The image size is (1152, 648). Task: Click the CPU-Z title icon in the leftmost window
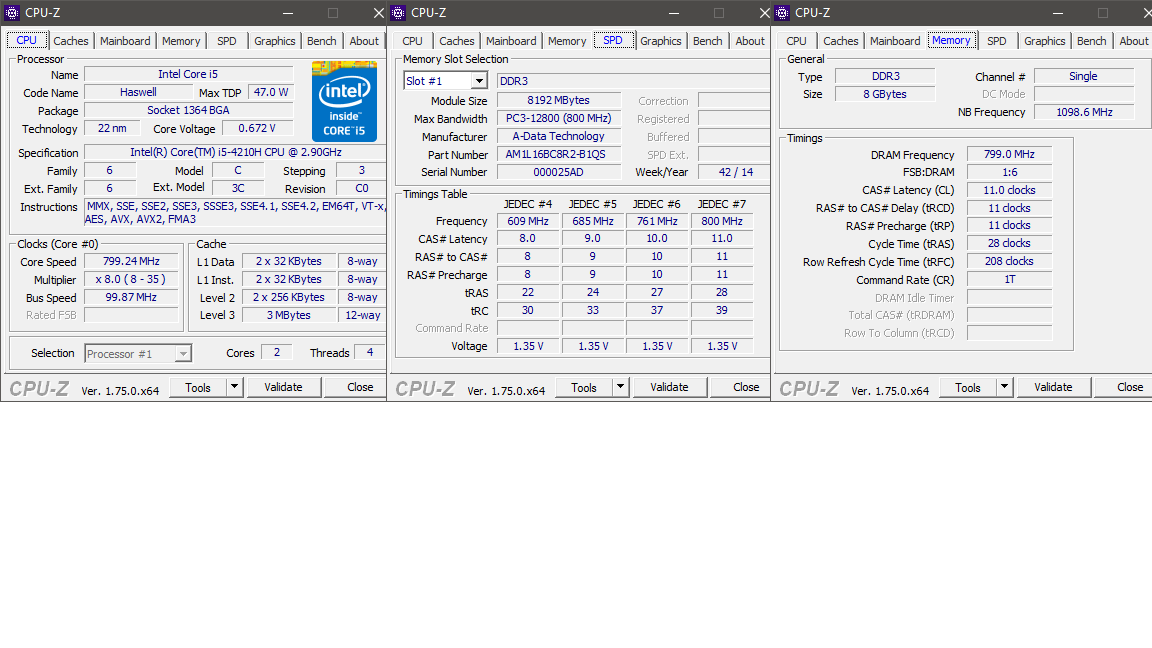[12, 13]
